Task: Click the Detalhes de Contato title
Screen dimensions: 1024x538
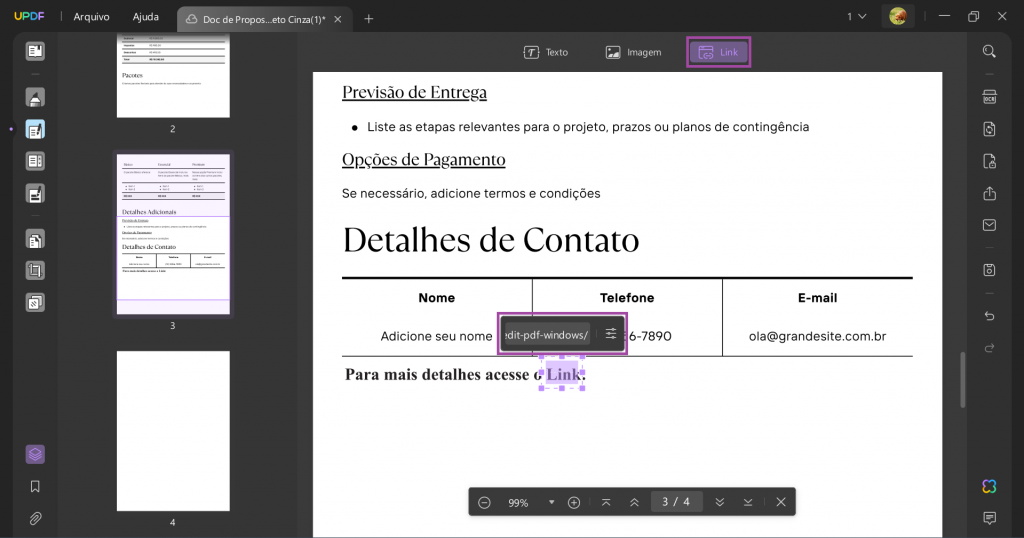Action: (x=490, y=240)
